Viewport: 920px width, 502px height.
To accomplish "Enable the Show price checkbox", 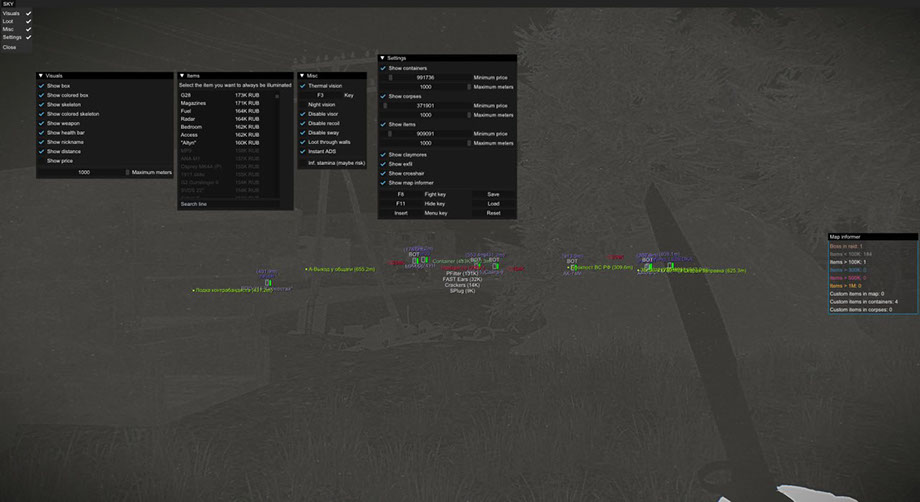I will pyautogui.click(x=42, y=160).
